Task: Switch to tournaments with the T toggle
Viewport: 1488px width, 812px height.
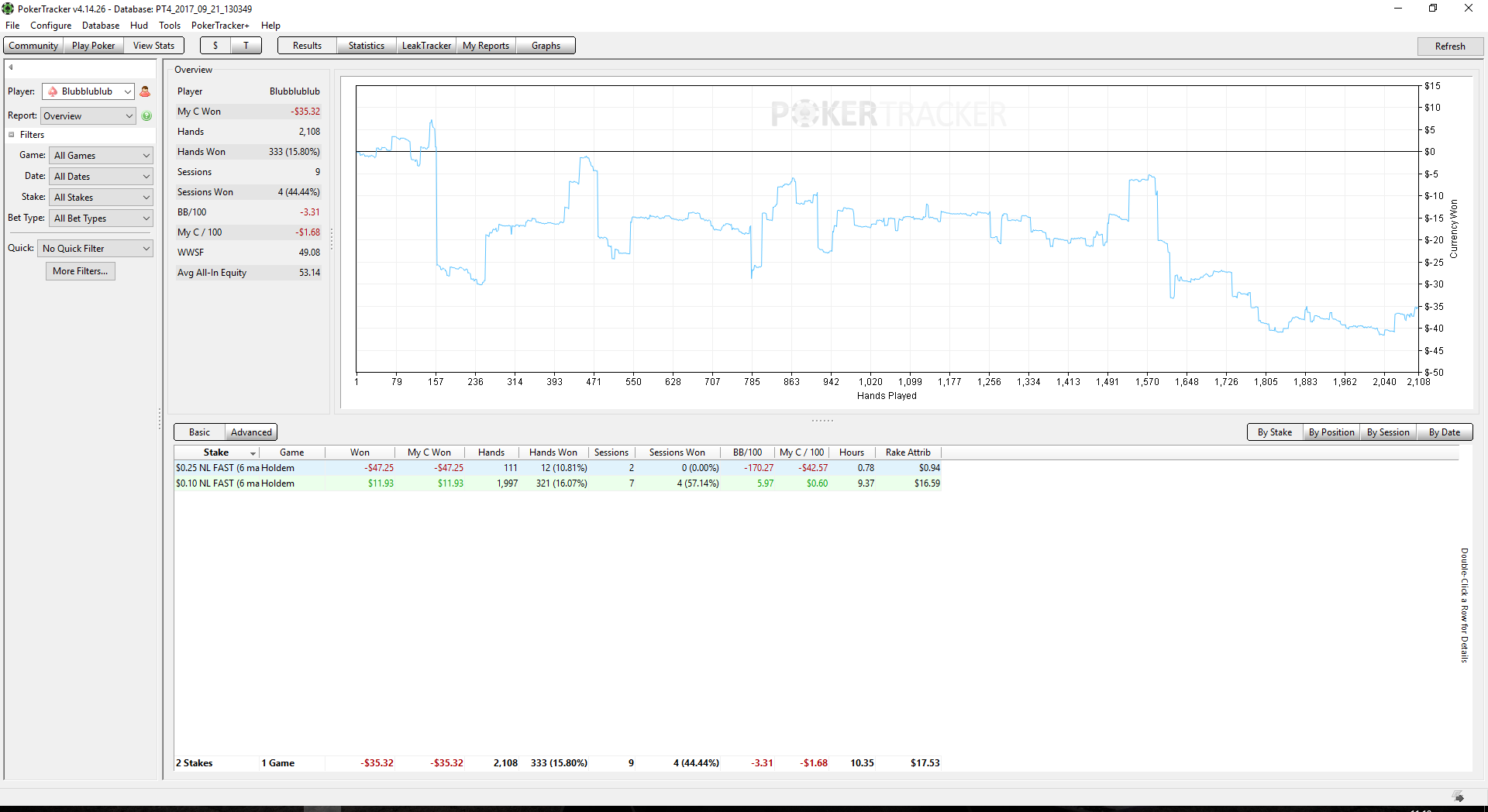Action: pos(246,46)
